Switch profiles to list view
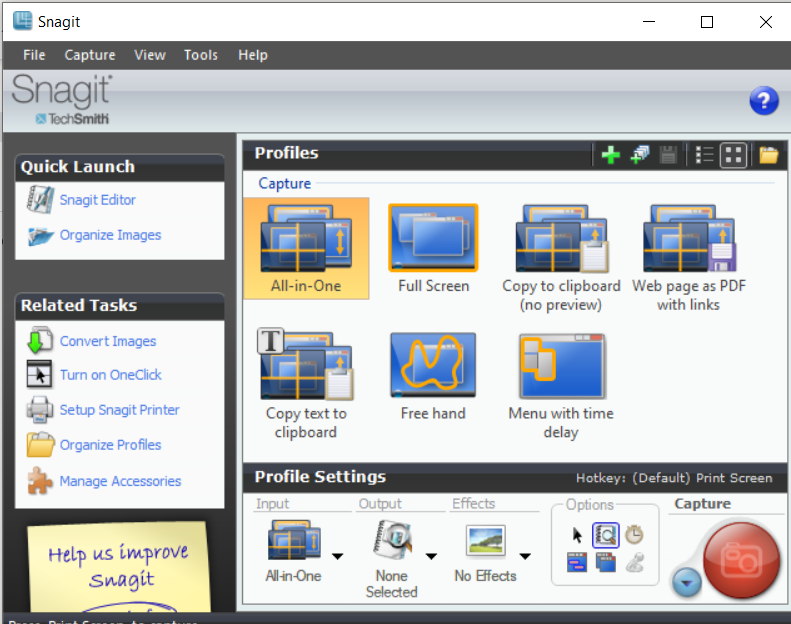This screenshot has width=791, height=624. pyautogui.click(x=704, y=155)
